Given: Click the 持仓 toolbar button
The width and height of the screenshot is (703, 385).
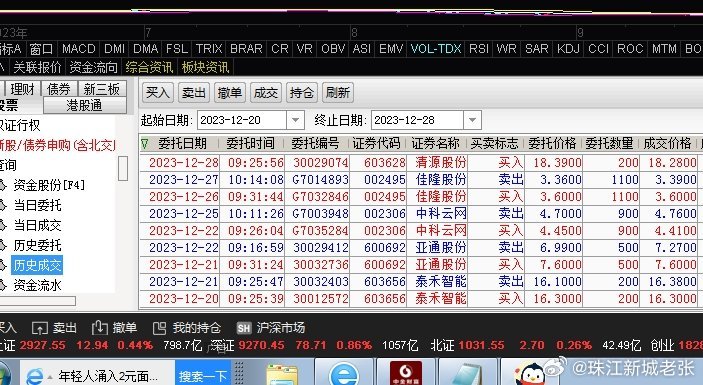Looking at the screenshot, I should [301, 93].
